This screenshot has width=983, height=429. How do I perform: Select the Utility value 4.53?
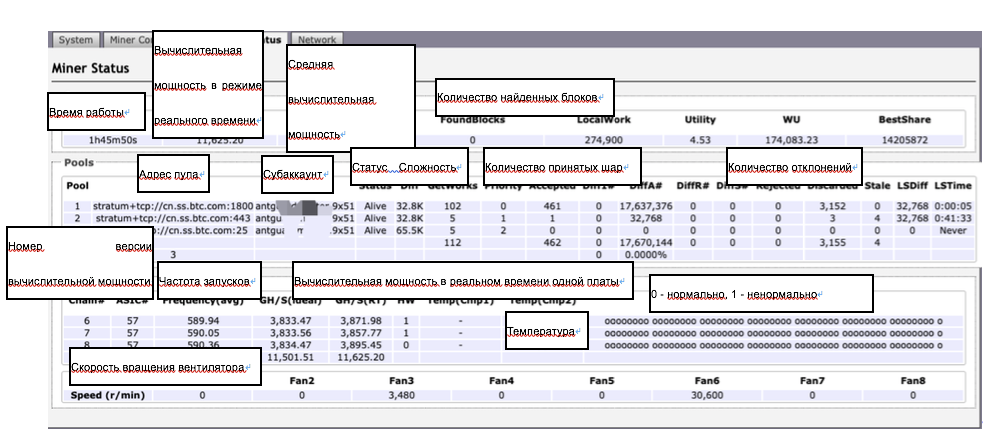click(x=700, y=140)
